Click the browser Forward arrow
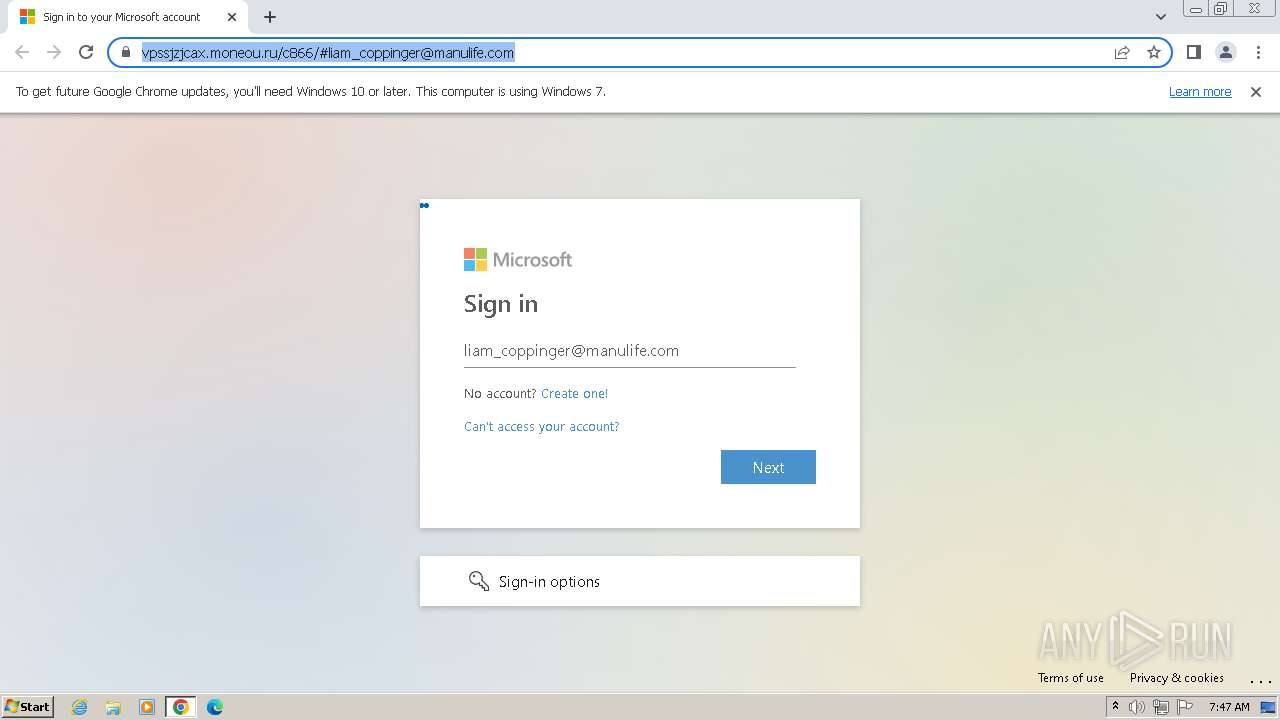Screen dimensions: 1280x720 click(54, 52)
